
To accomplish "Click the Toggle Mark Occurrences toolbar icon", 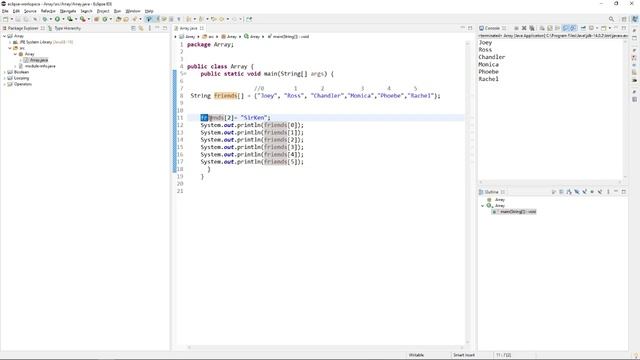I will tap(149, 19).
